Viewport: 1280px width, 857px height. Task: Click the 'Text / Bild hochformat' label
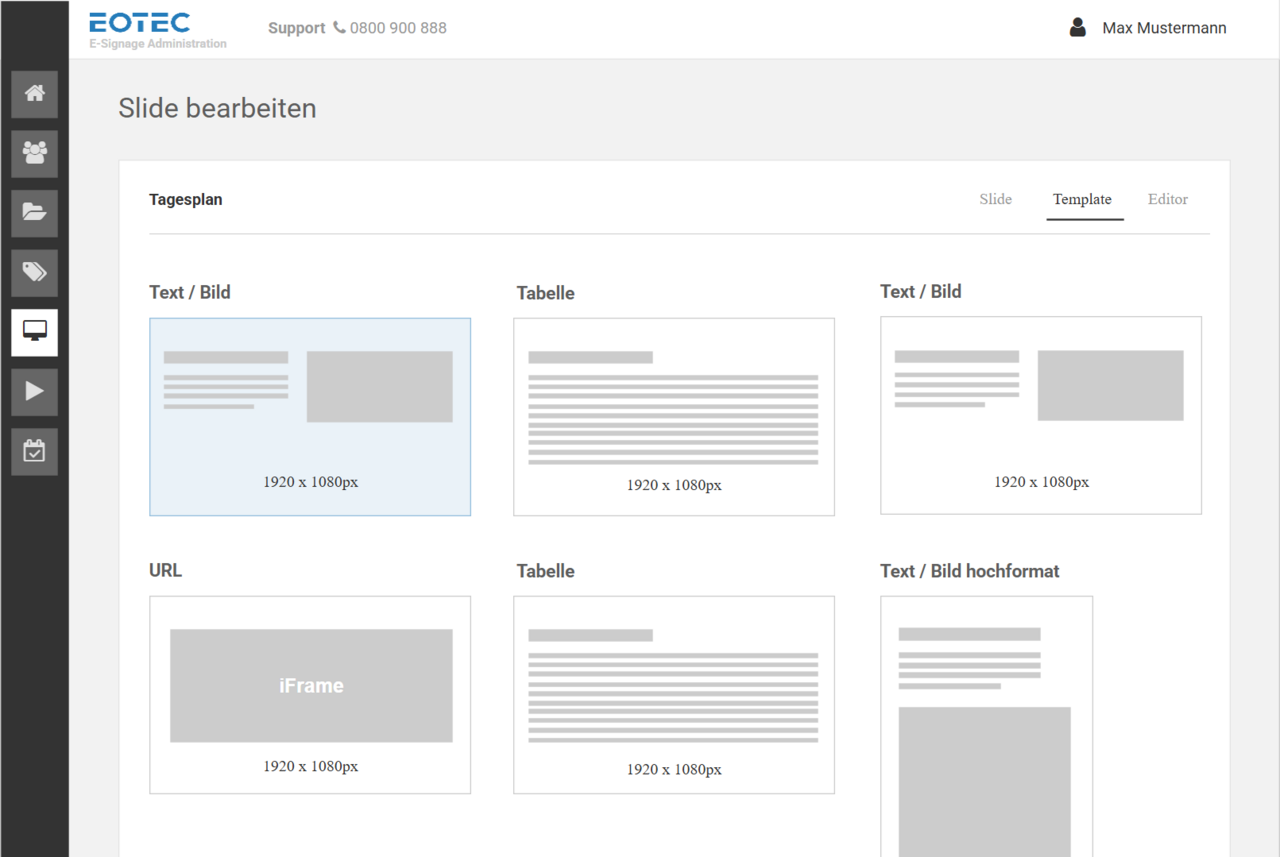pyautogui.click(x=970, y=571)
